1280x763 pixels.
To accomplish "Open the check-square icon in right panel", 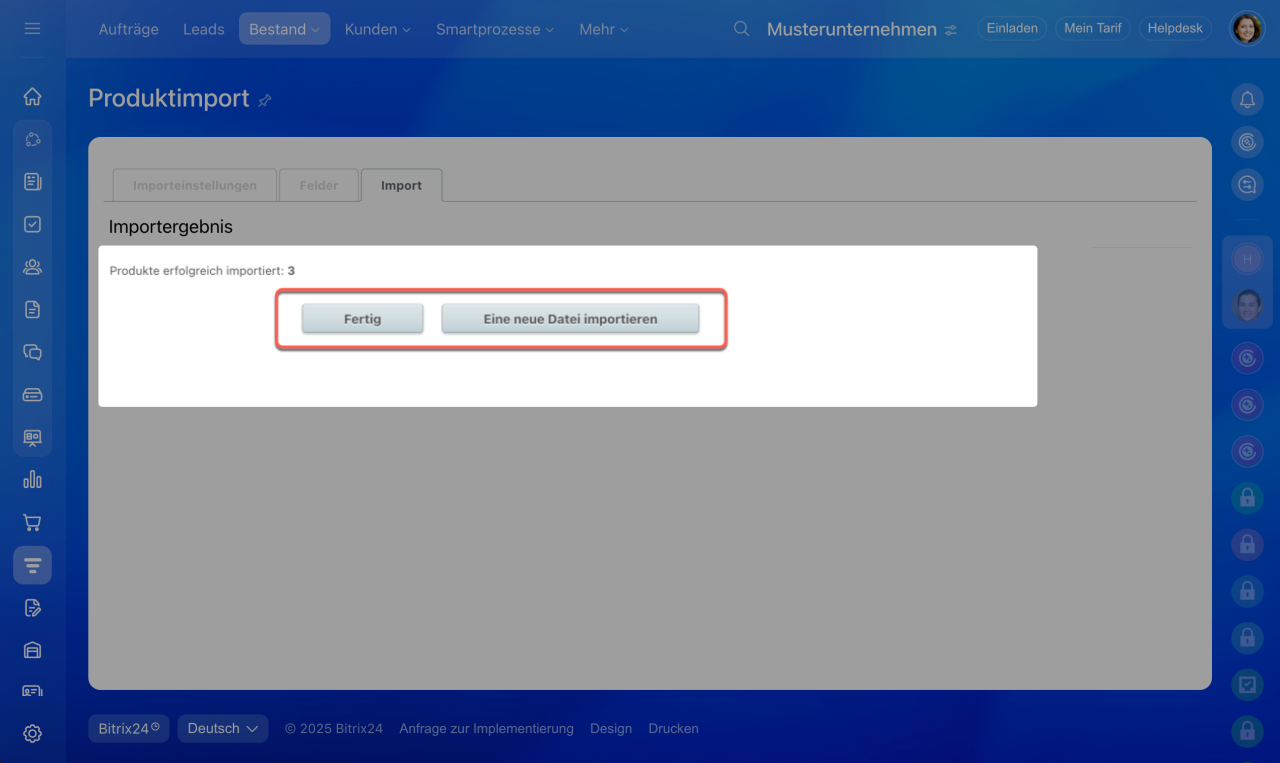I will click(x=1247, y=685).
